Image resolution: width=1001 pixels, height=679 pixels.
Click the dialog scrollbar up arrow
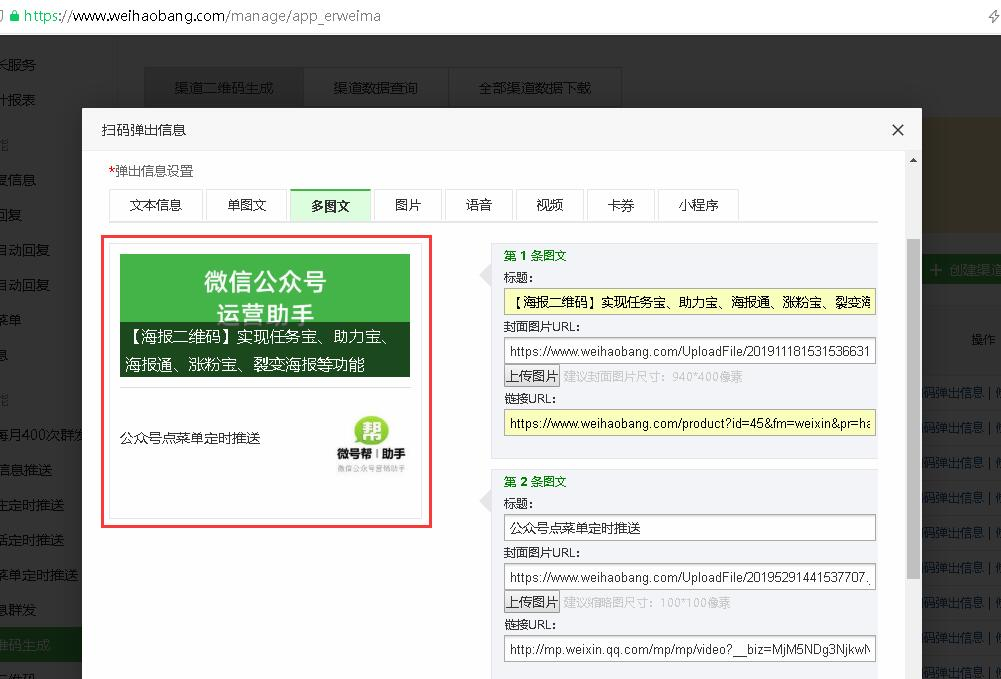[913, 160]
